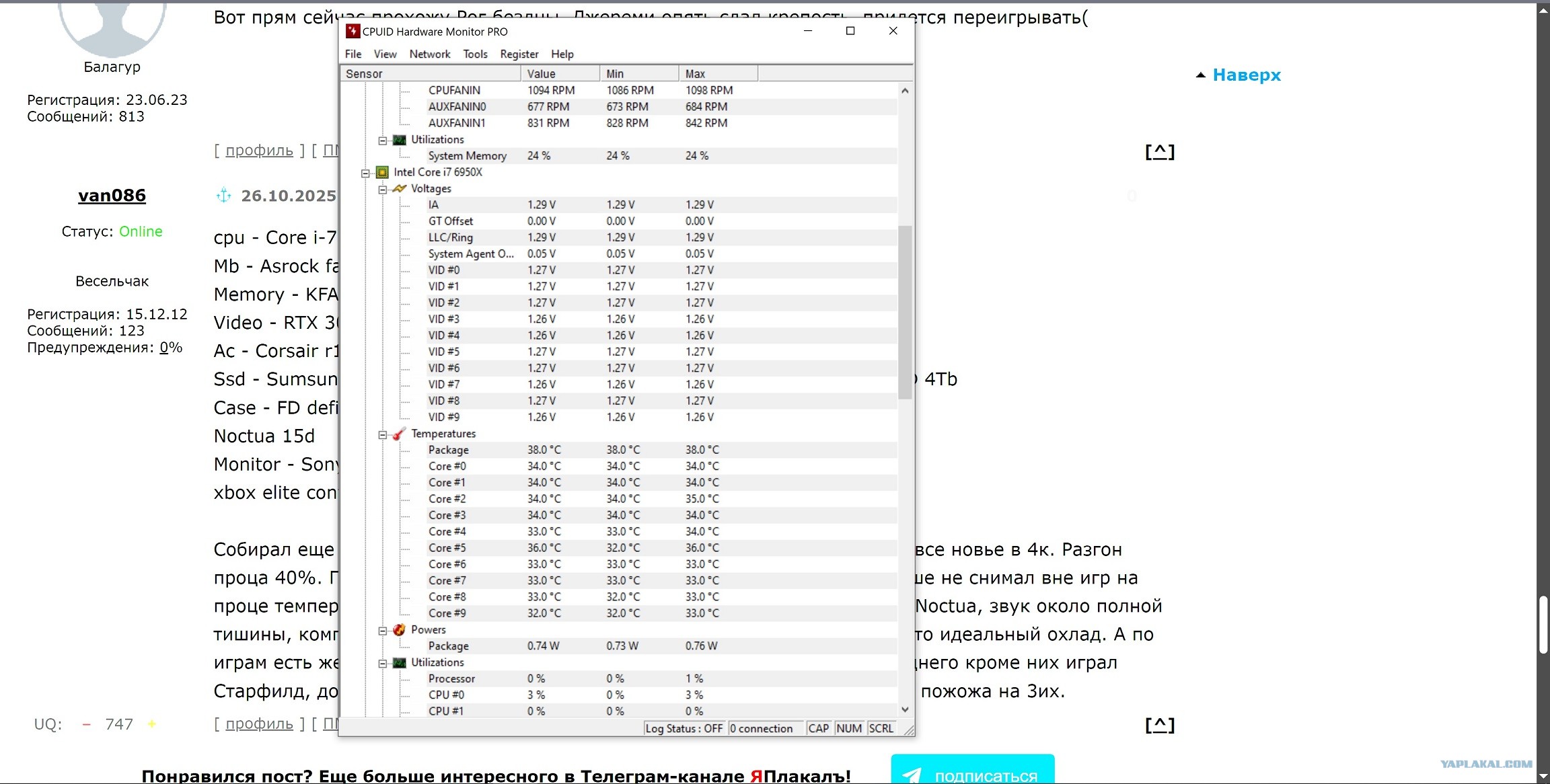Click the NUM status bar indicator
The width and height of the screenshot is (1550, 784).
(849, 728)
